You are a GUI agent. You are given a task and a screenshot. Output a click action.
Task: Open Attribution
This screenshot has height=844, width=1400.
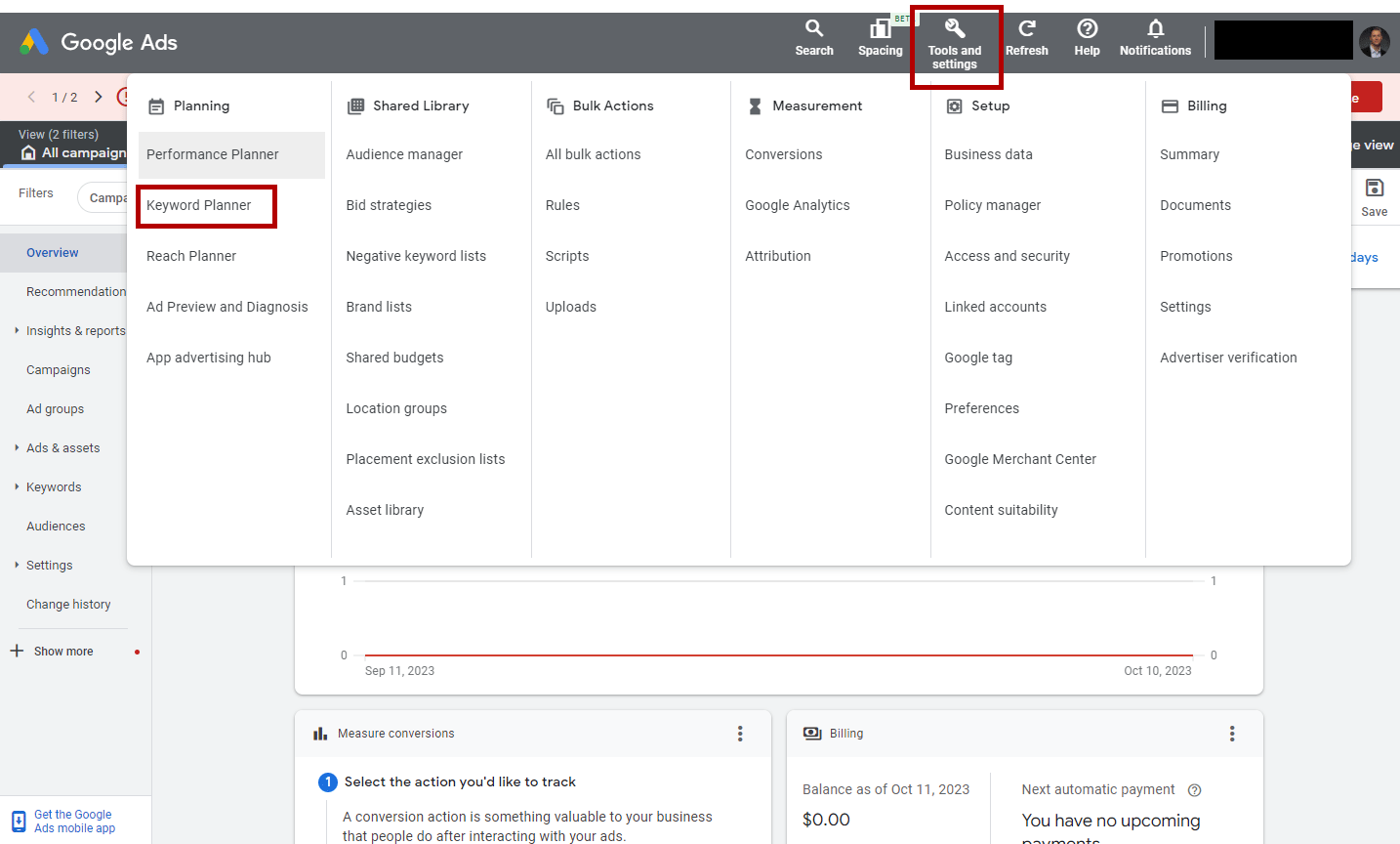(x=778, y=256)
